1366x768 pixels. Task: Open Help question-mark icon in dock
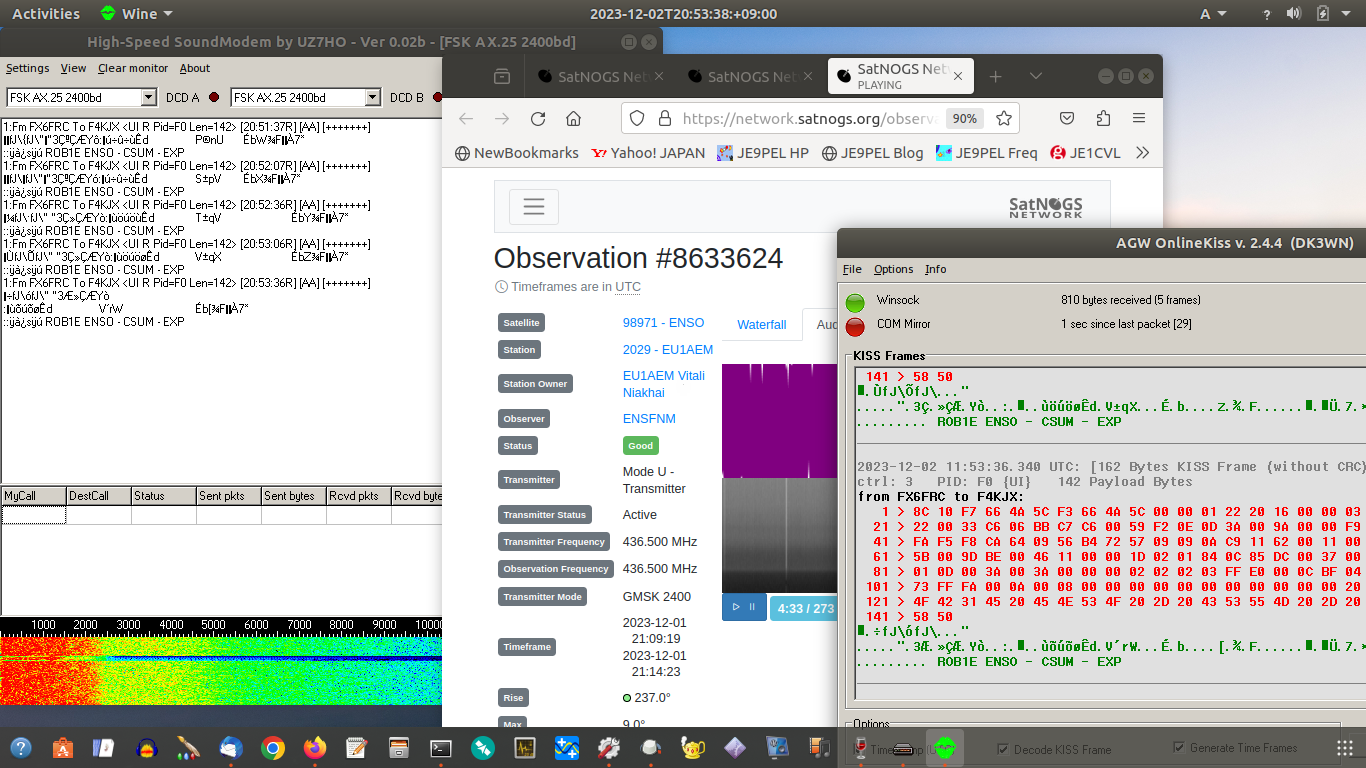point(20,747)
